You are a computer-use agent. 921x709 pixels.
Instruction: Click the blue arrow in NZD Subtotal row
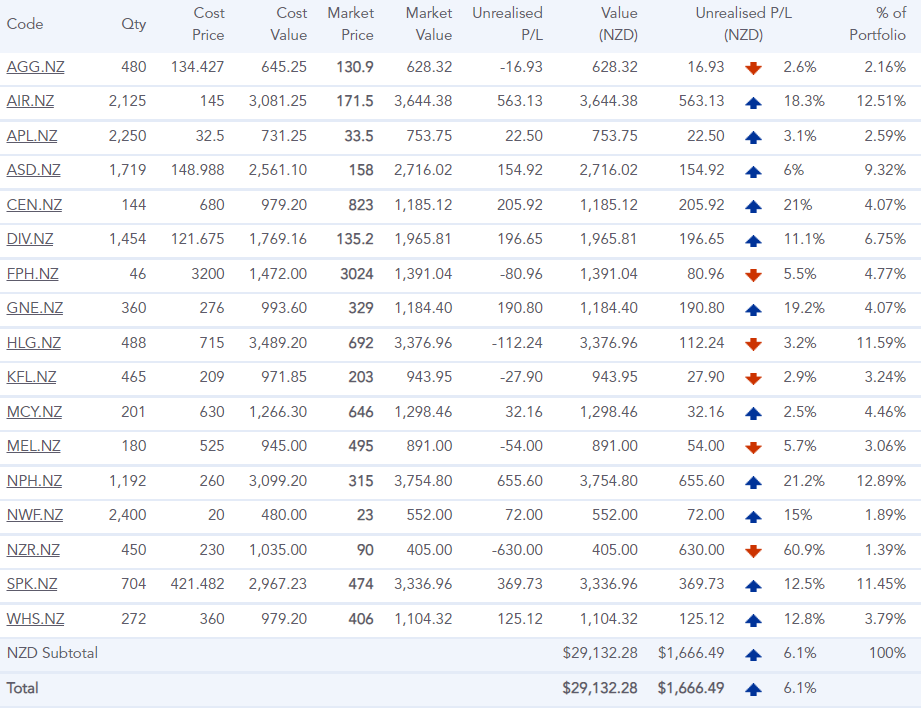754,653
